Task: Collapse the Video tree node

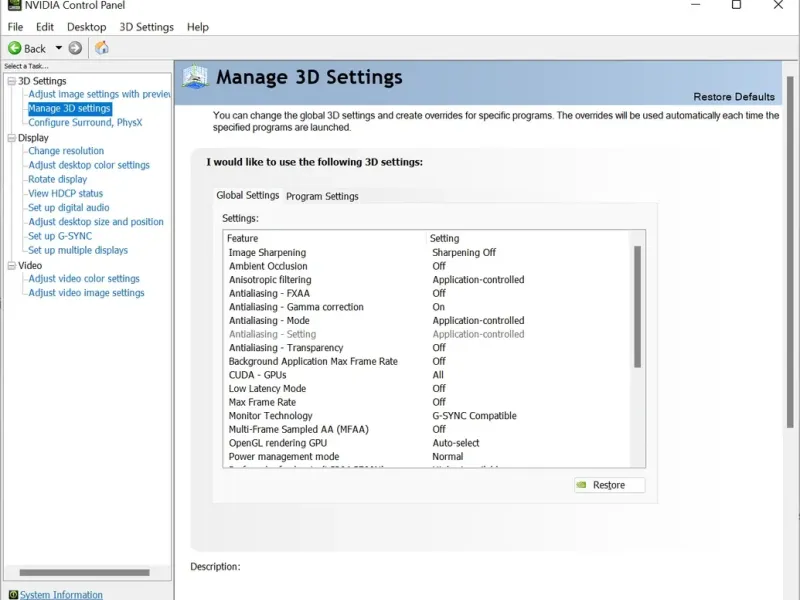Action: tap(11, 266)
